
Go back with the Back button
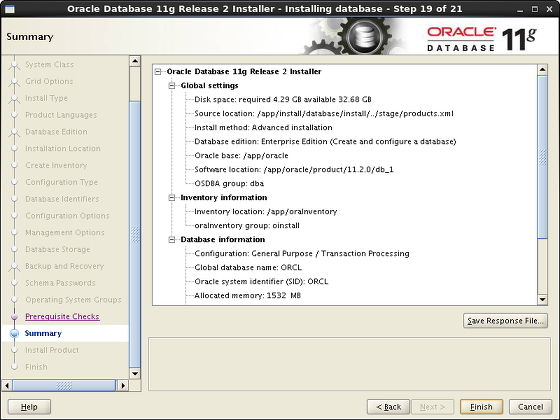coord(388,407)
